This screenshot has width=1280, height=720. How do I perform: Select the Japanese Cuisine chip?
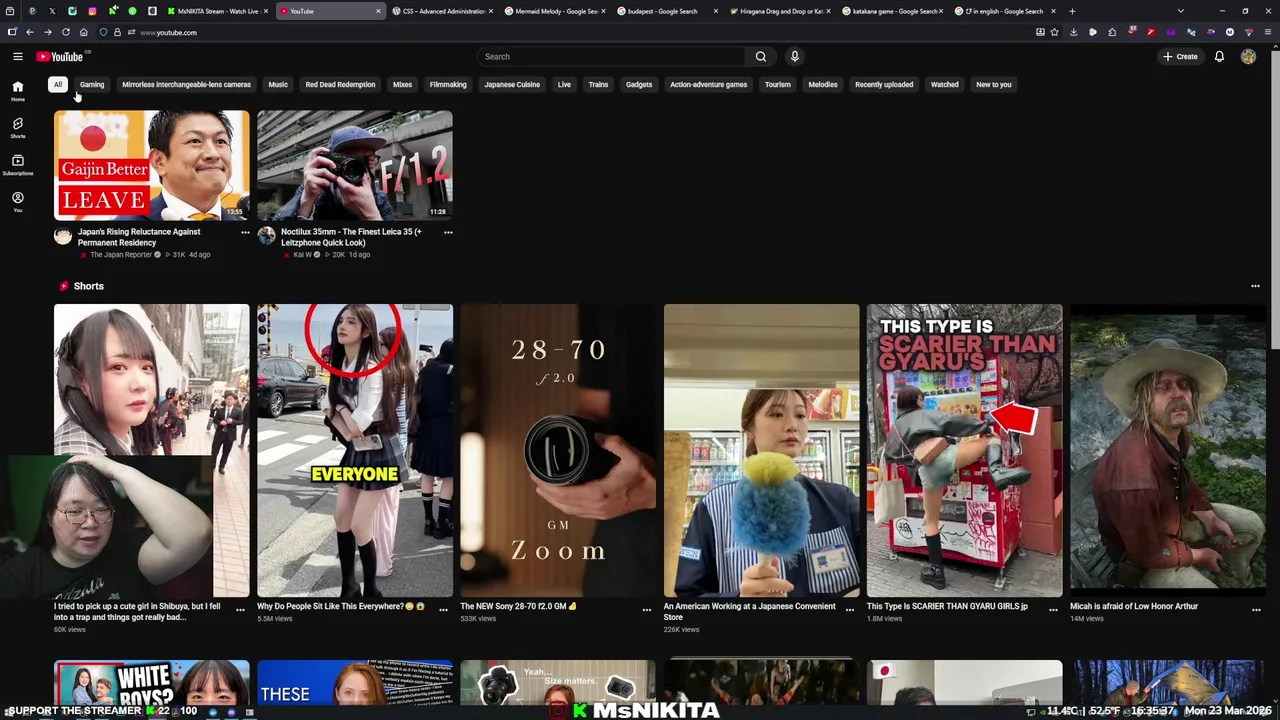pyautogui.click(x=512, y=84)
